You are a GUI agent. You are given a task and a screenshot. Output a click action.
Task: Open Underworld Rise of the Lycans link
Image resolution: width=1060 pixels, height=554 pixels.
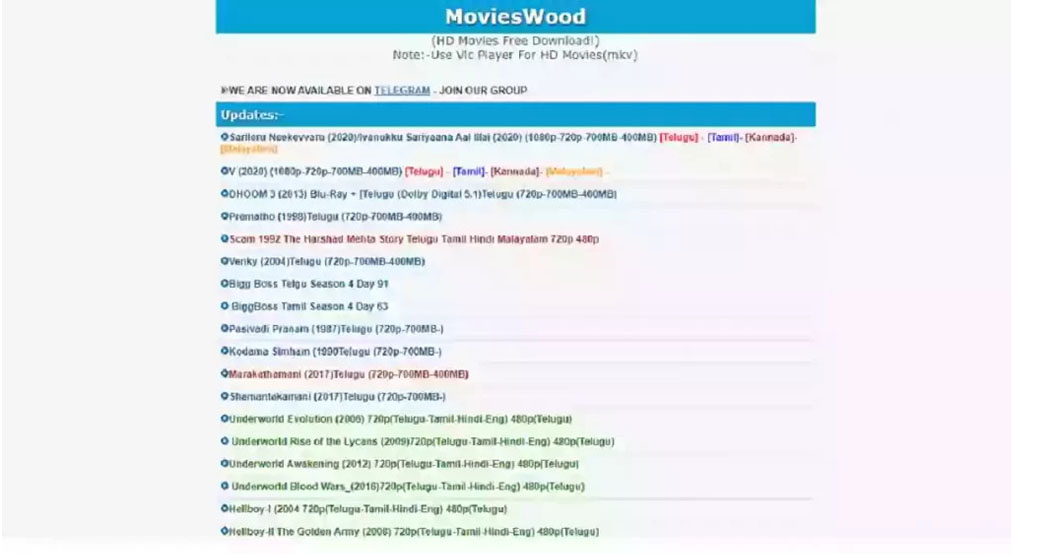(x=423, y=442)
